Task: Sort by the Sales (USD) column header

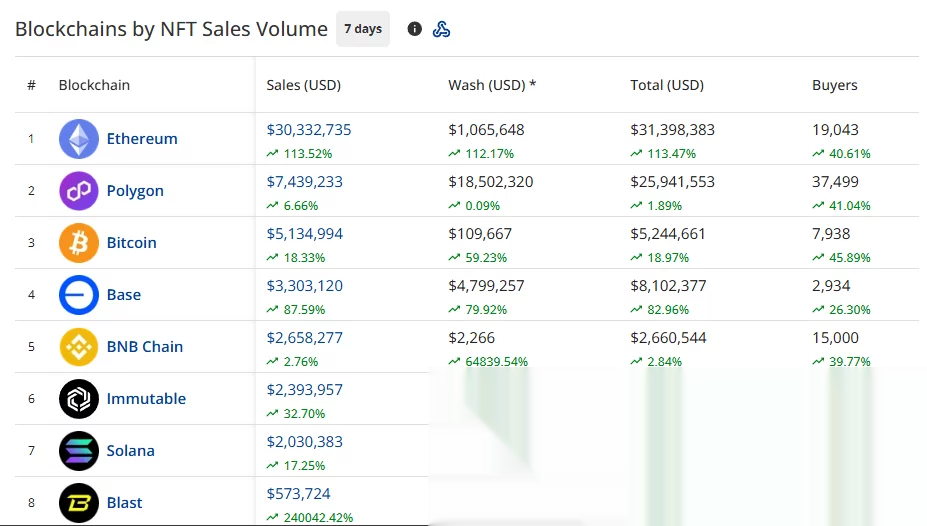Action: click(303, 85)
